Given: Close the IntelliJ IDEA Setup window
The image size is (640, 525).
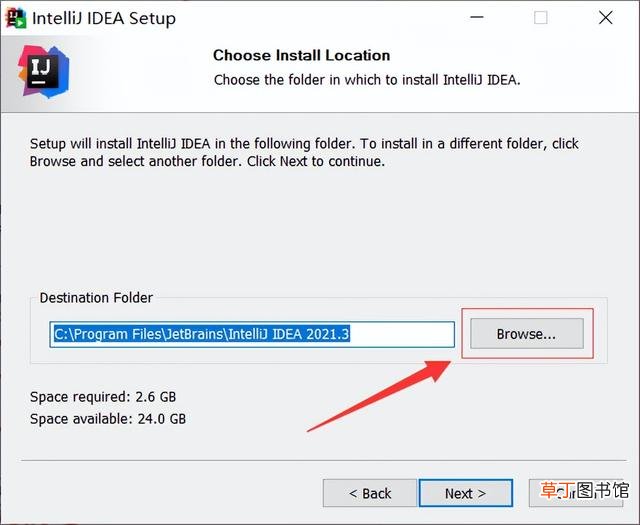Looking at the screenshot, I should click(605, 18).
